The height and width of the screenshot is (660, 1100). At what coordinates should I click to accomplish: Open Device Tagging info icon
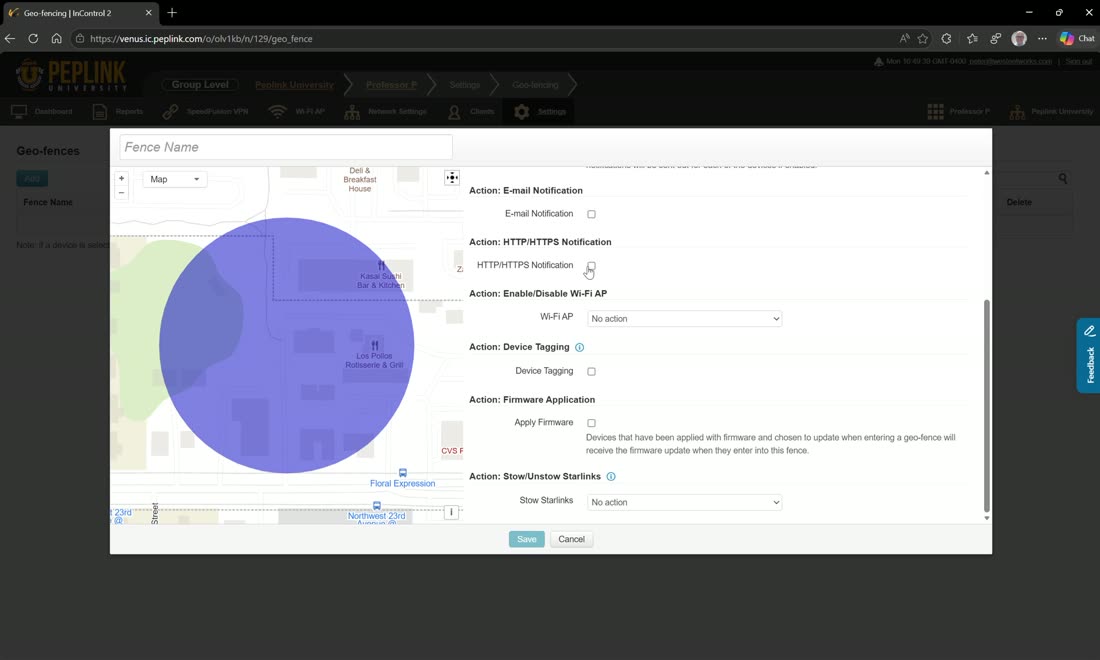(579, 347)
